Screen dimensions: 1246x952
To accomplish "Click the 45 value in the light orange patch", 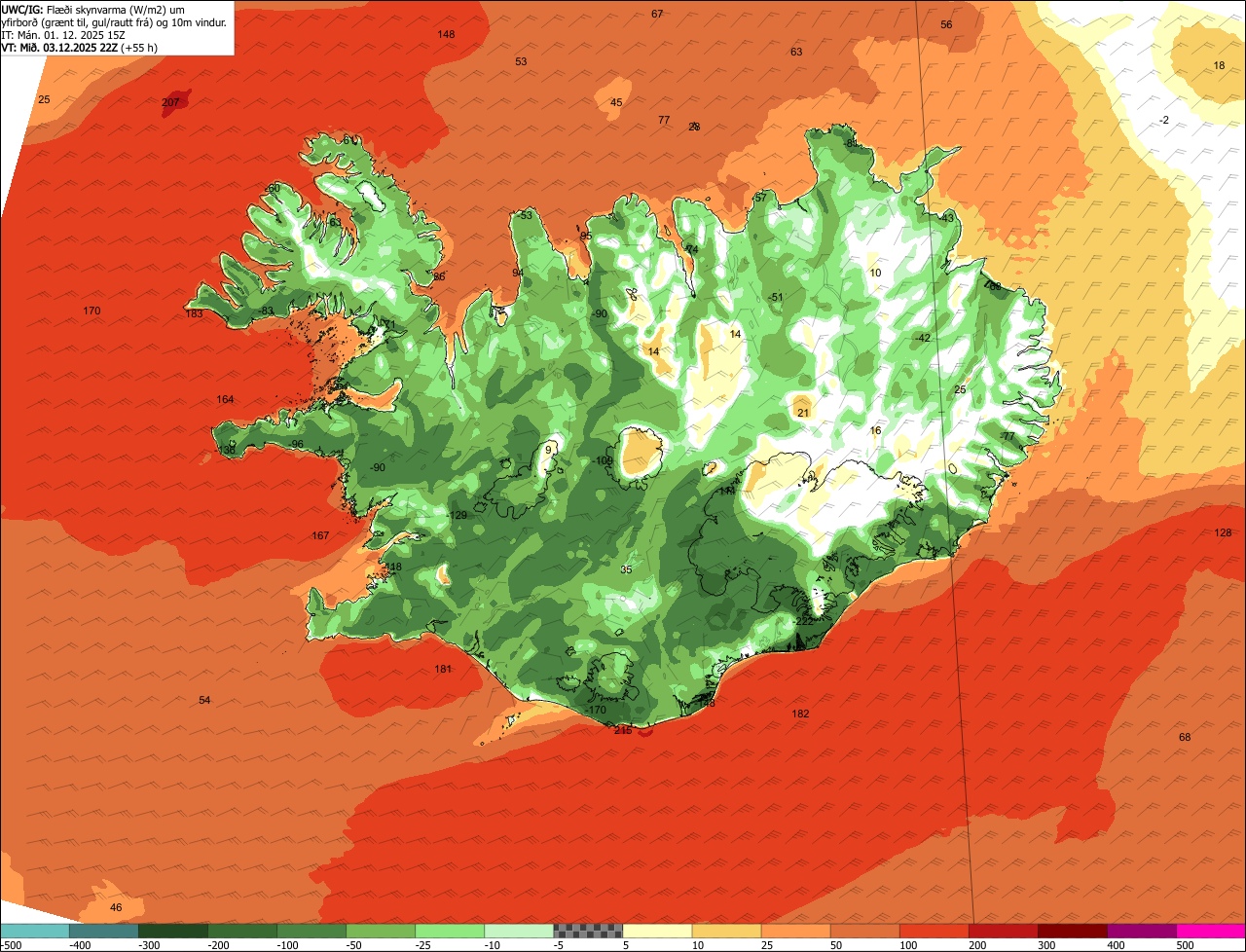I will (x=616, y=102).
